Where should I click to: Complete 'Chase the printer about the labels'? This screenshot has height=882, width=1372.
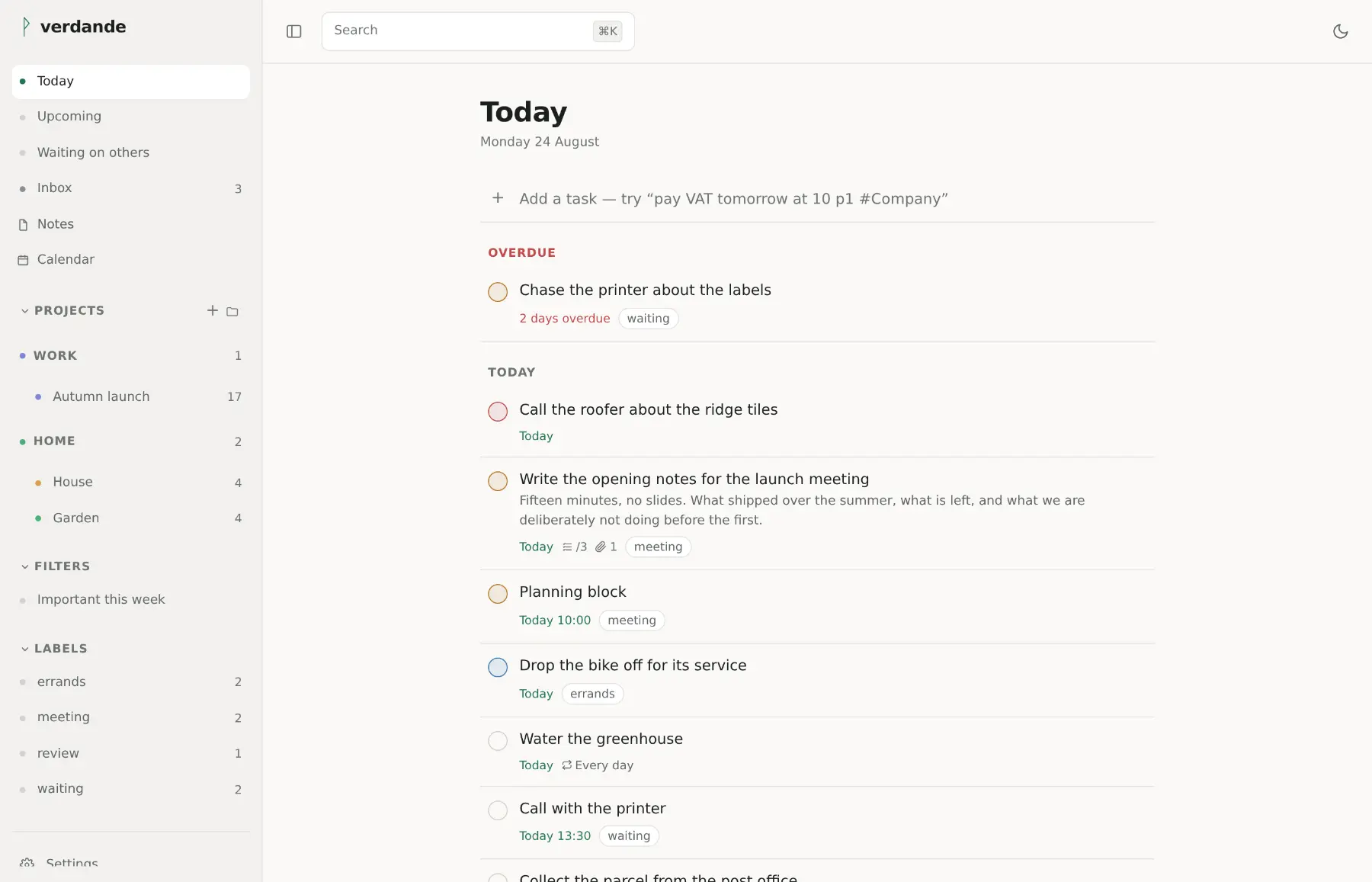(498, 292)
